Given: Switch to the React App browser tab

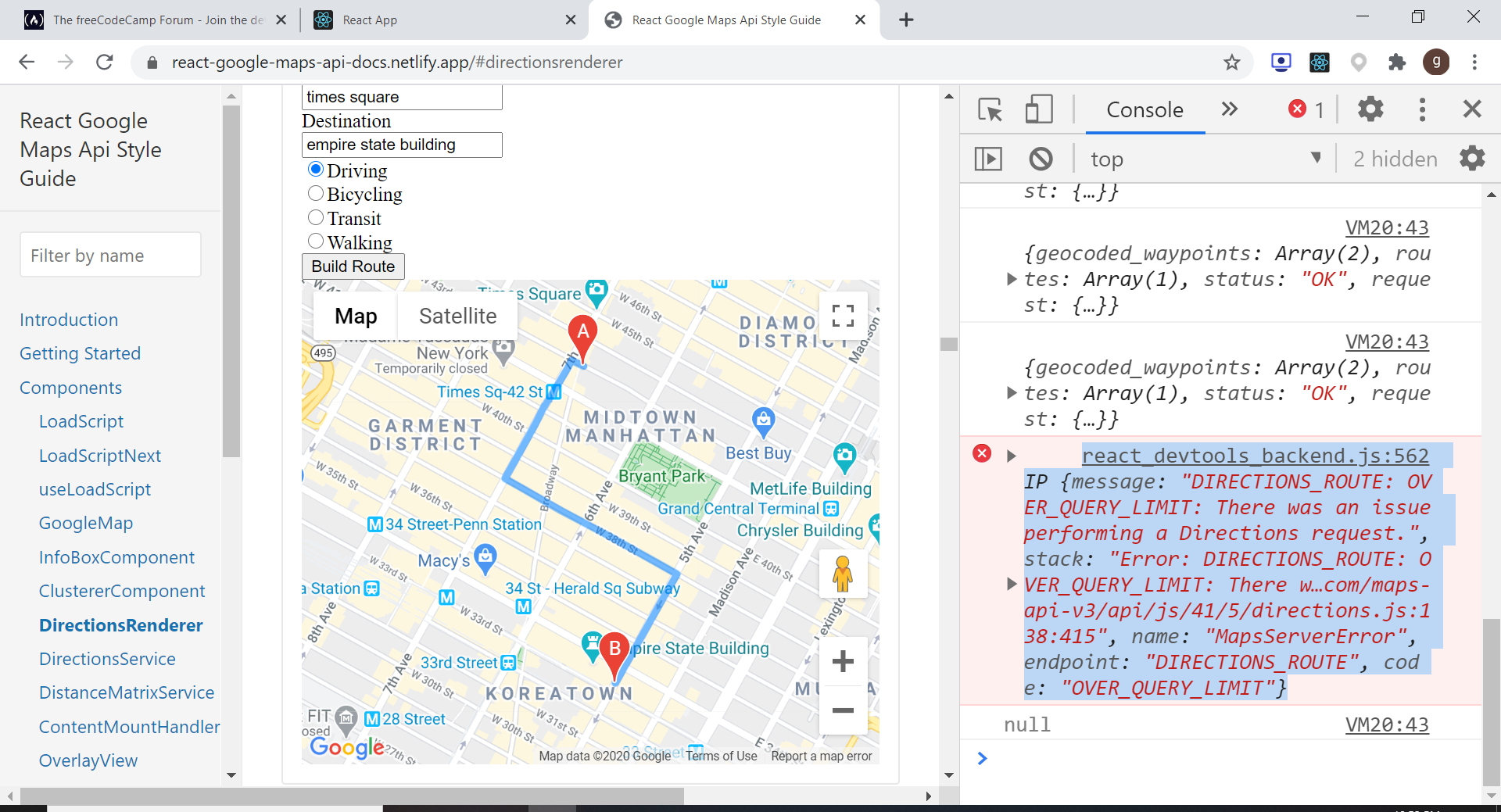Looking at the screenshot, I should click(x=369, y=20).
